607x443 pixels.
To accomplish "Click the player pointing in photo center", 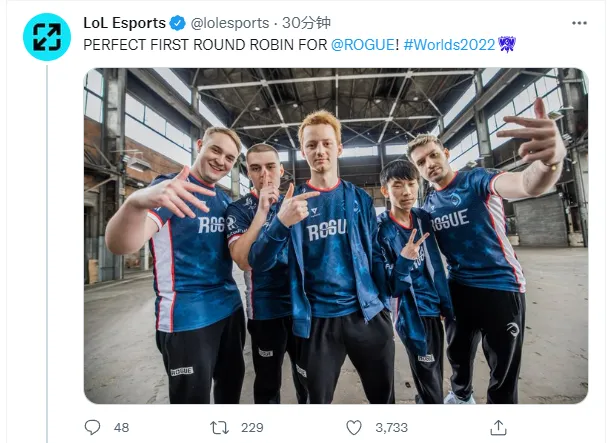I will pos(325,256).
